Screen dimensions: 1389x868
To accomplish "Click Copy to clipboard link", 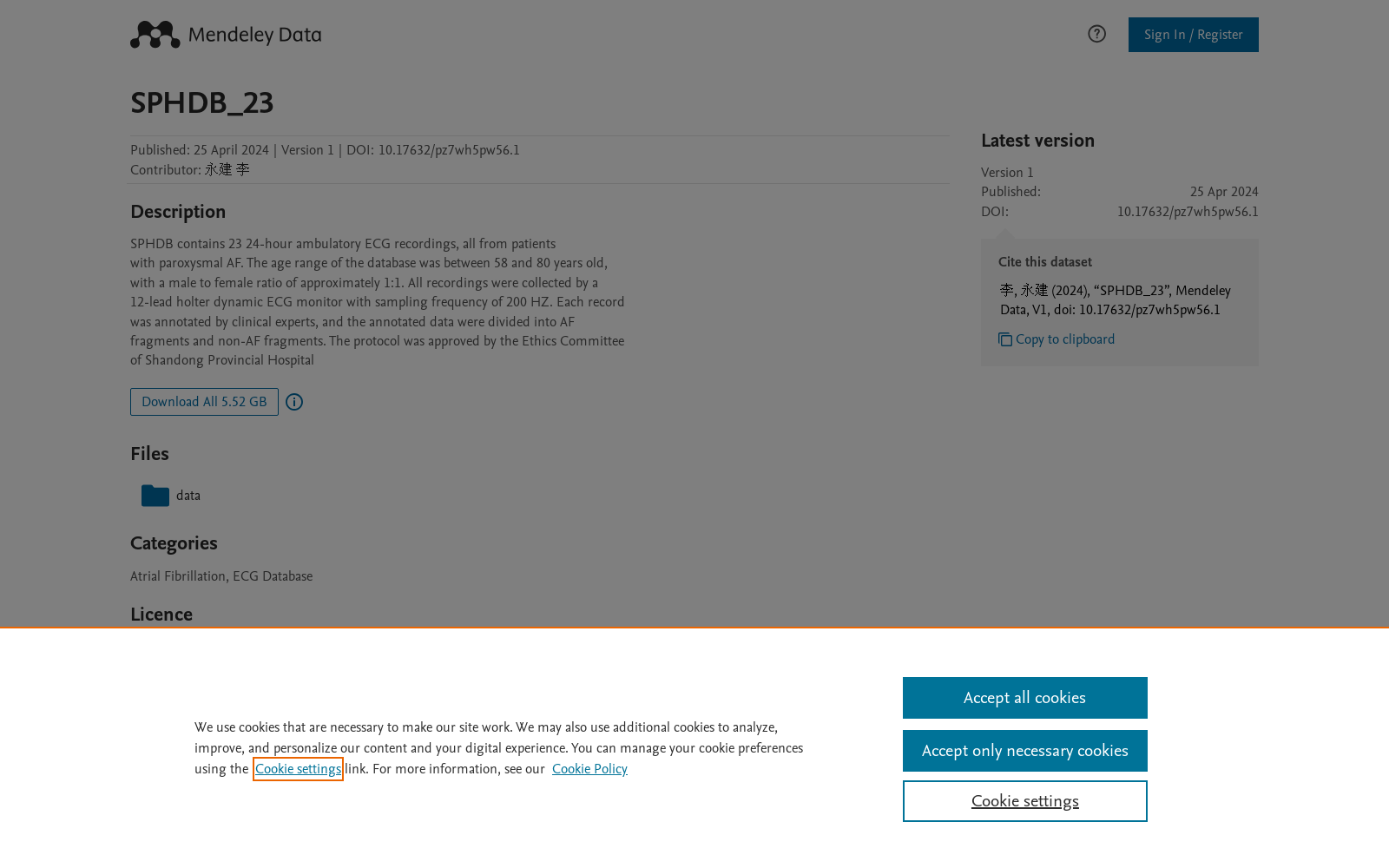I will 1065,339.
